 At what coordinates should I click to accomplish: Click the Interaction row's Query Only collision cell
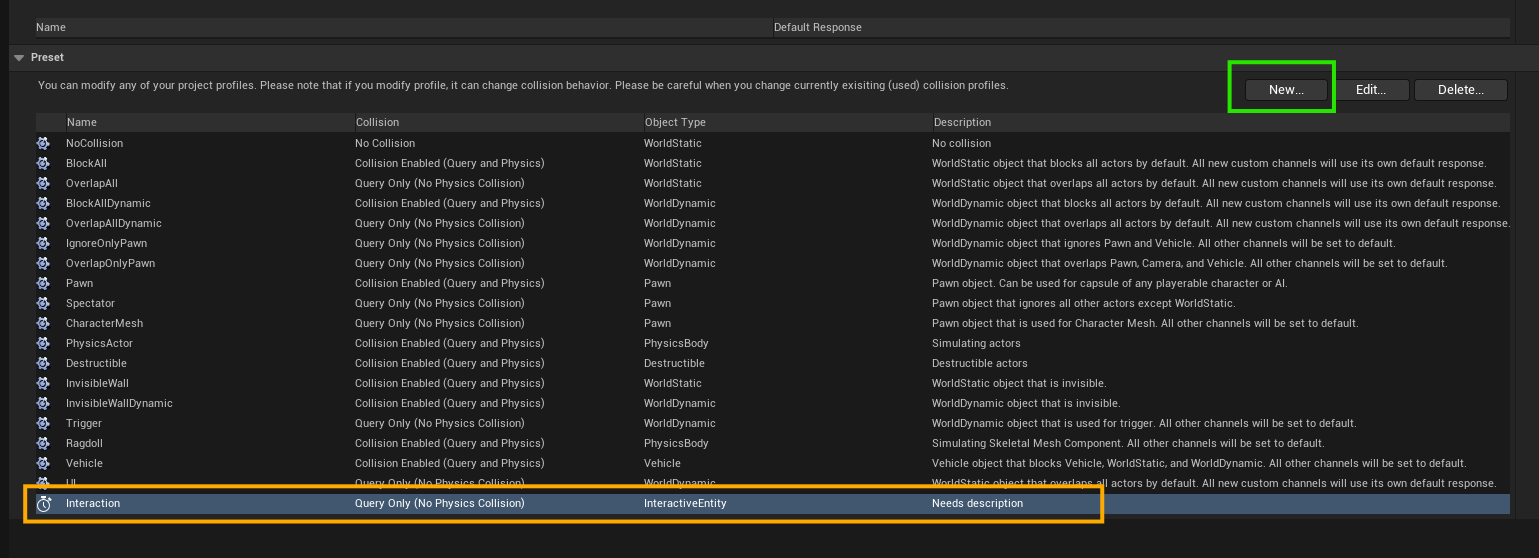coord(439,503)
